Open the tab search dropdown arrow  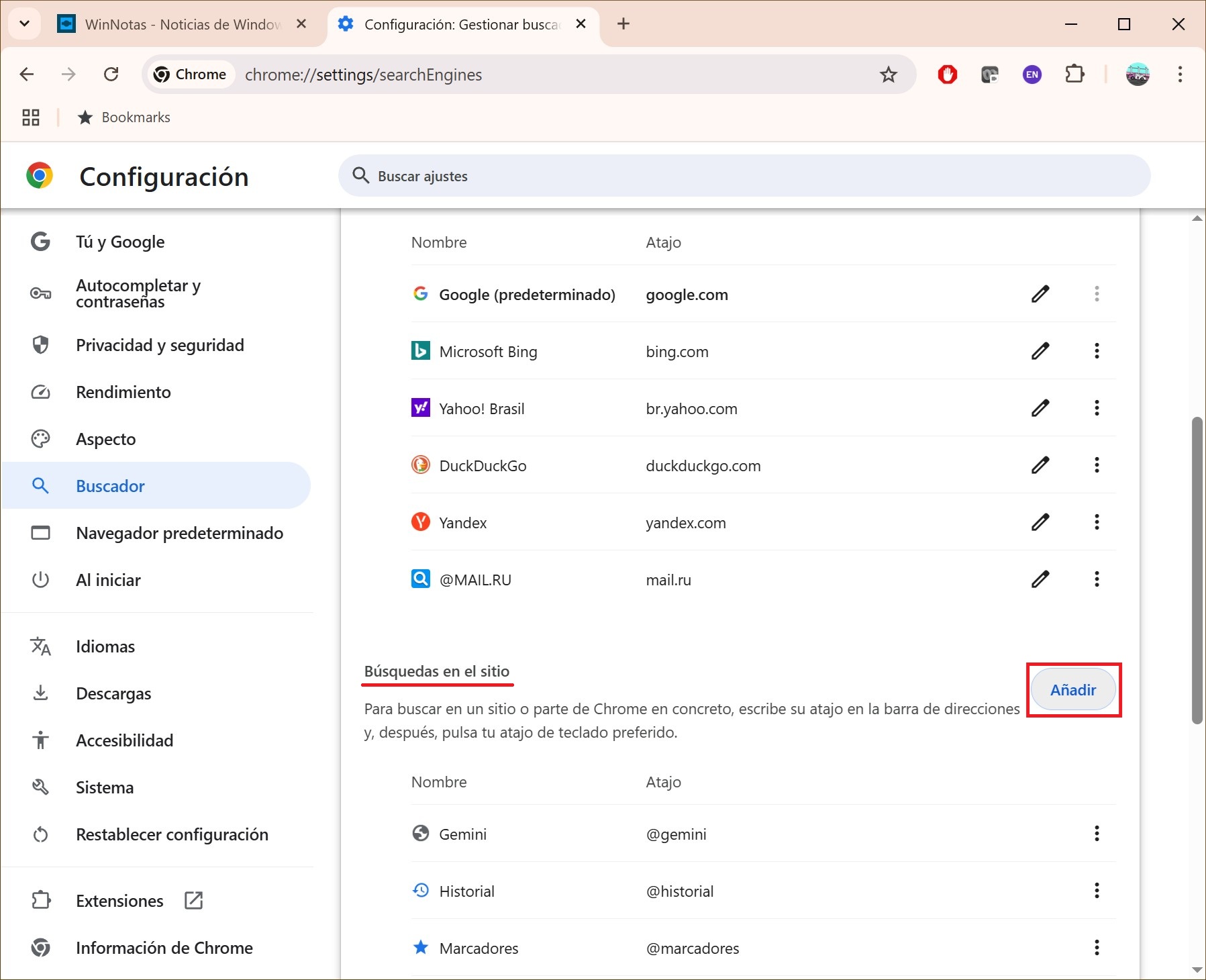(x=25, y=24)
